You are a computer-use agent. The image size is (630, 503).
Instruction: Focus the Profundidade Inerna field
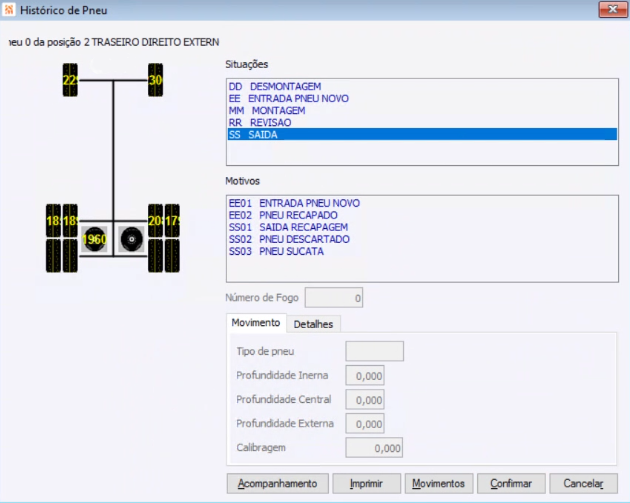point(365,376)
